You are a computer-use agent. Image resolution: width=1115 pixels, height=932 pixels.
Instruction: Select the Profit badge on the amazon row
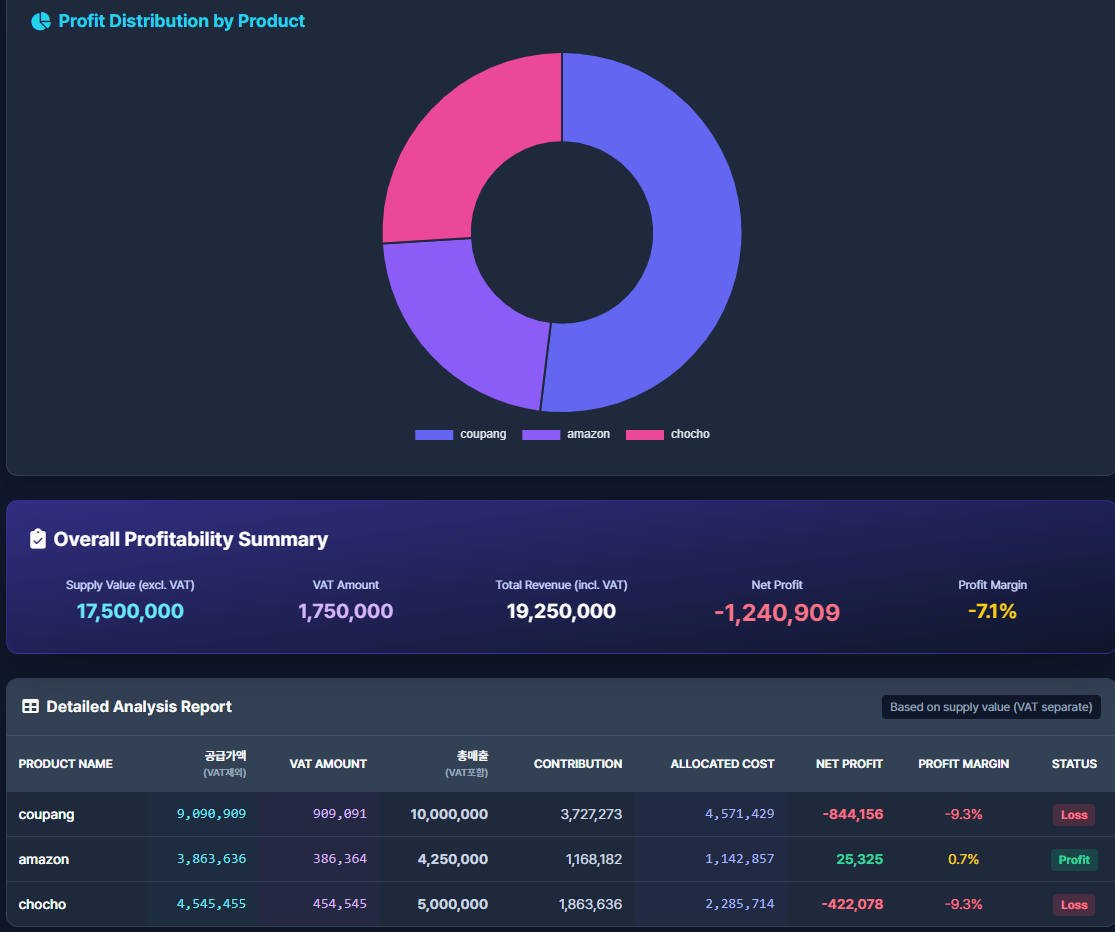point(1074,859)
